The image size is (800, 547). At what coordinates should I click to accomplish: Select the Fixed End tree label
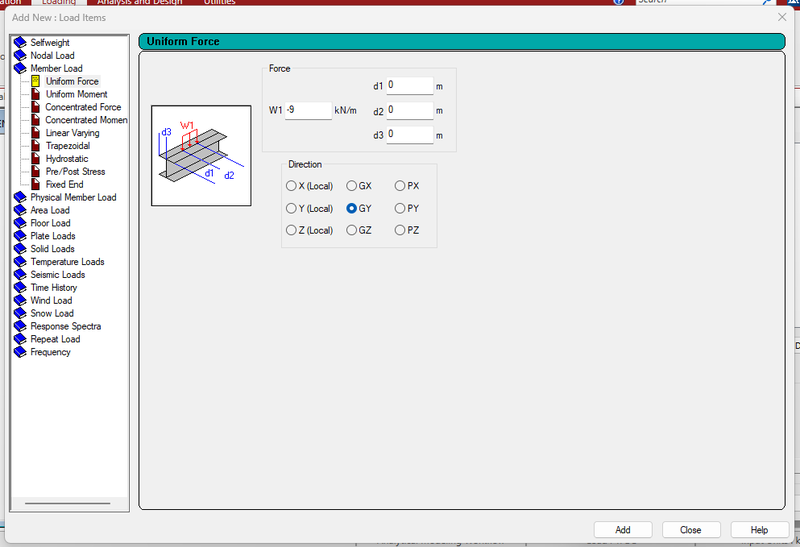pyautogui.click(x=64, y=184)
